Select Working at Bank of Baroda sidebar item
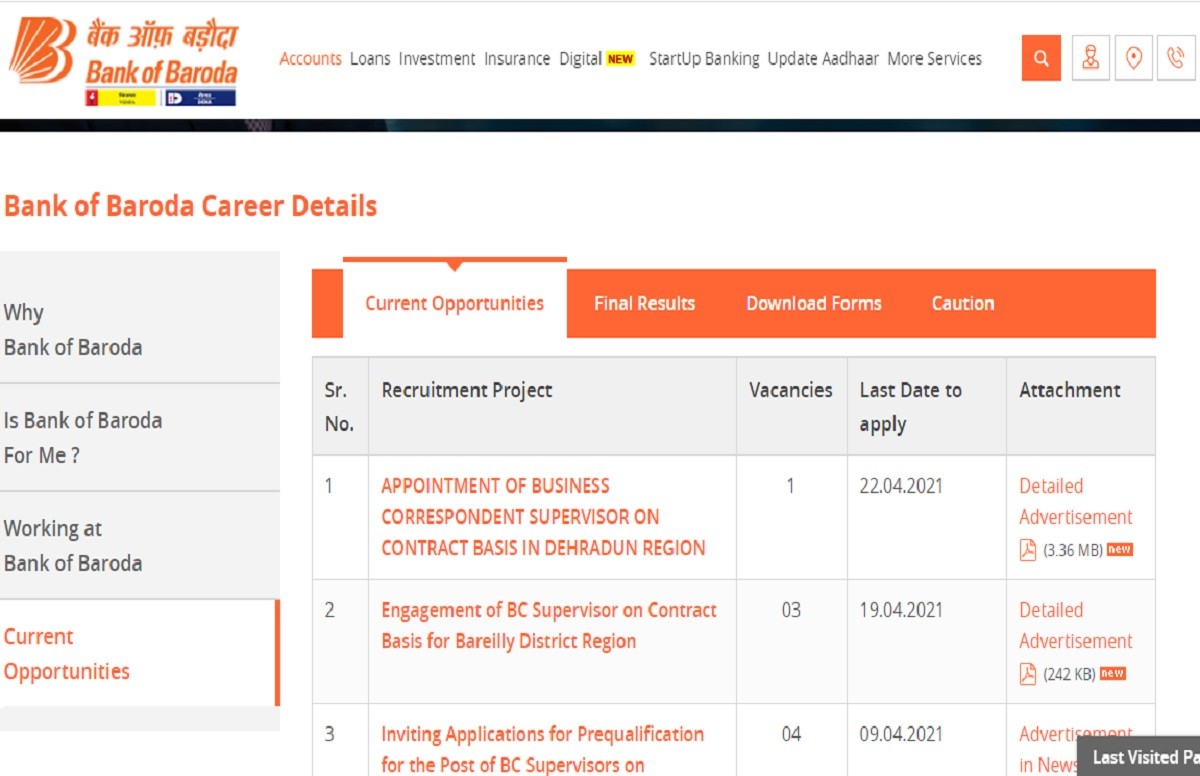The image size is (1200, 776). pos(73,546)
